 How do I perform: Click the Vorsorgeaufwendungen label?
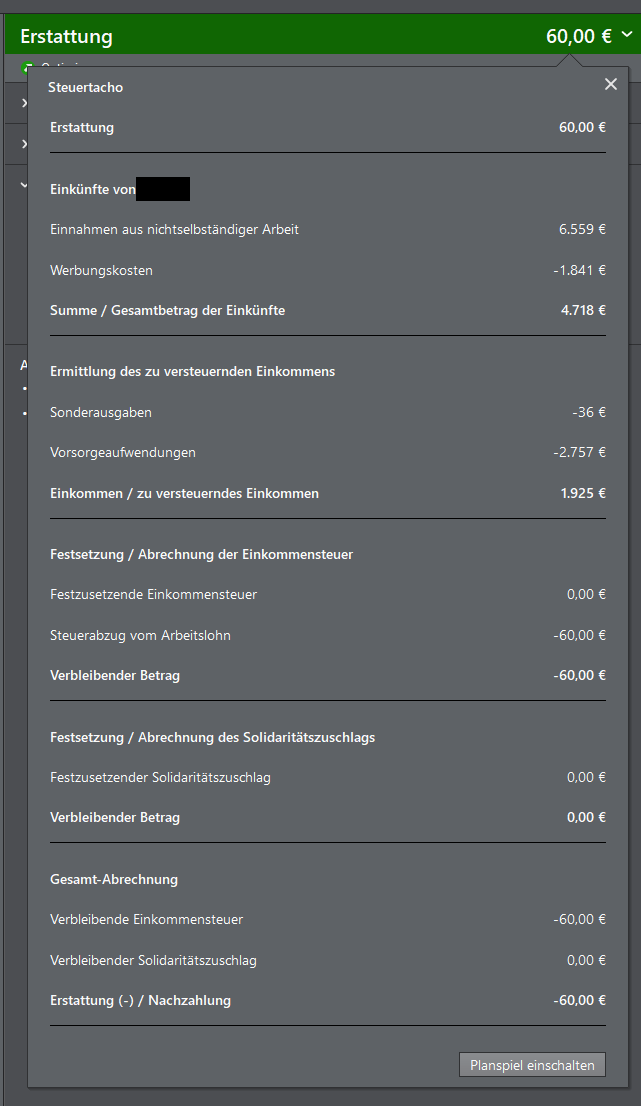pos(122,452)
